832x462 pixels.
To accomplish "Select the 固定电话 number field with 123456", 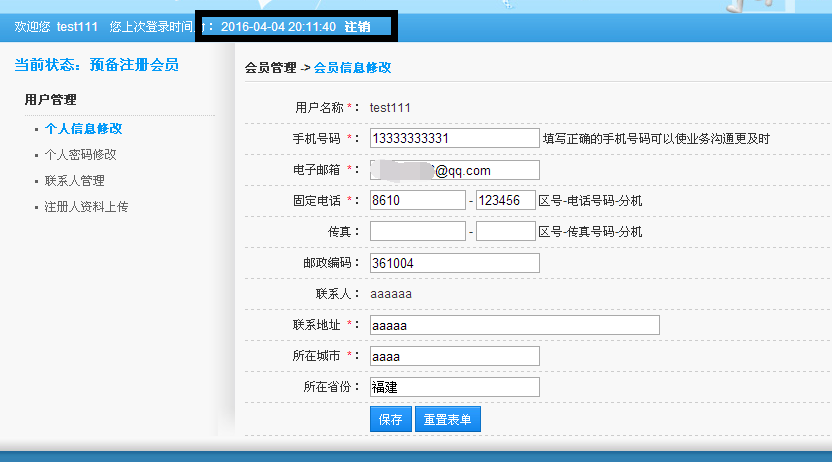I will pyautogui.click(x=506, y=200).
